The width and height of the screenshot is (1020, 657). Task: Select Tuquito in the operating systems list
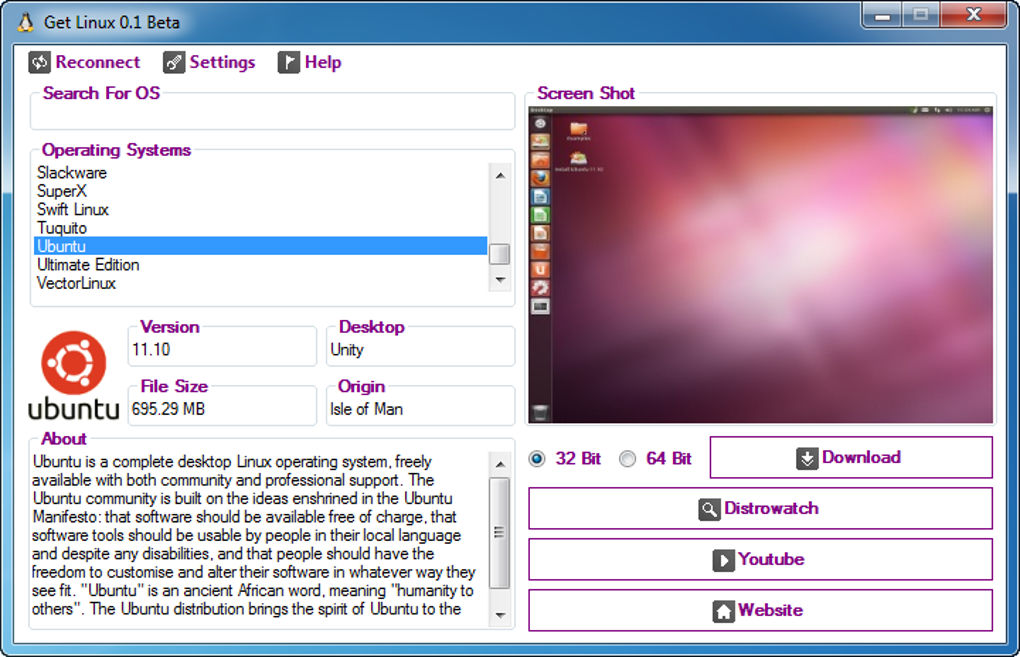260,228
